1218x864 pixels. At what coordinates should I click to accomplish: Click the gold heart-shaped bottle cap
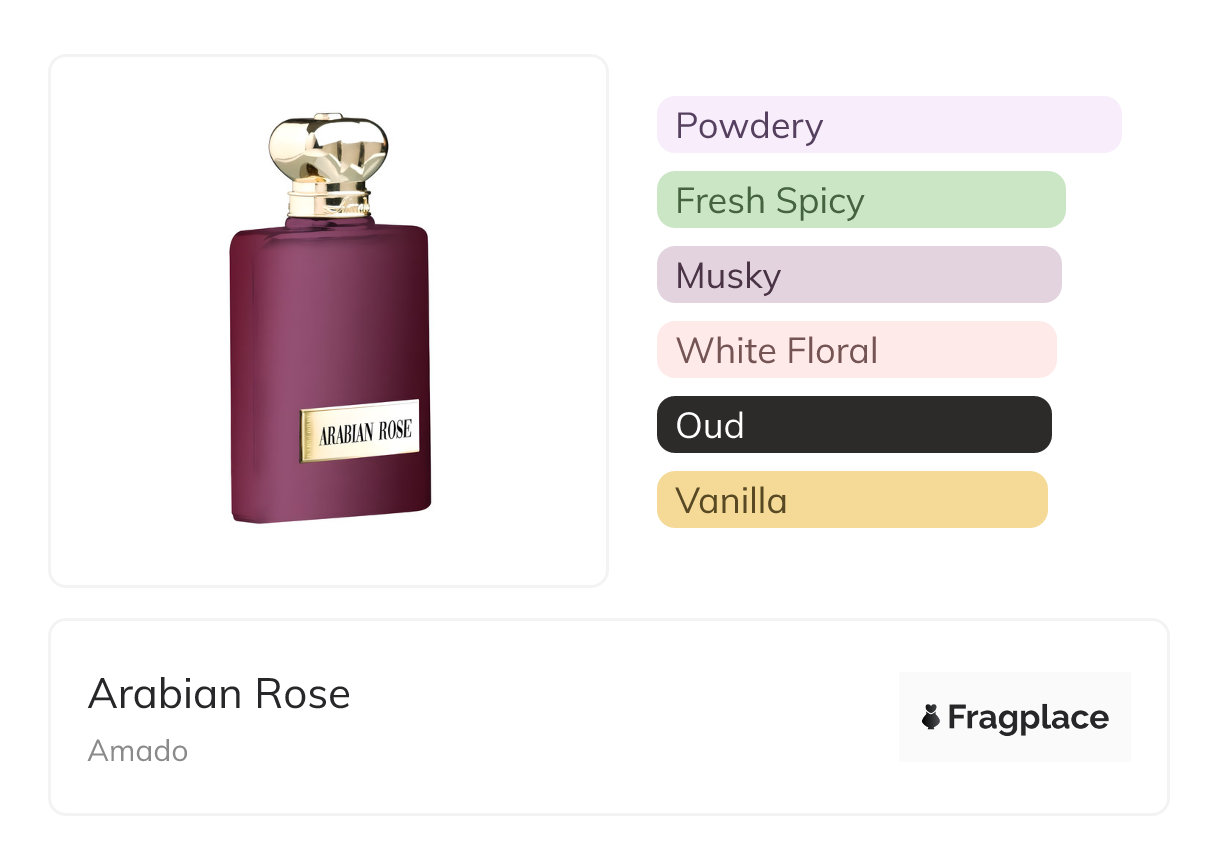click(327, 149)
